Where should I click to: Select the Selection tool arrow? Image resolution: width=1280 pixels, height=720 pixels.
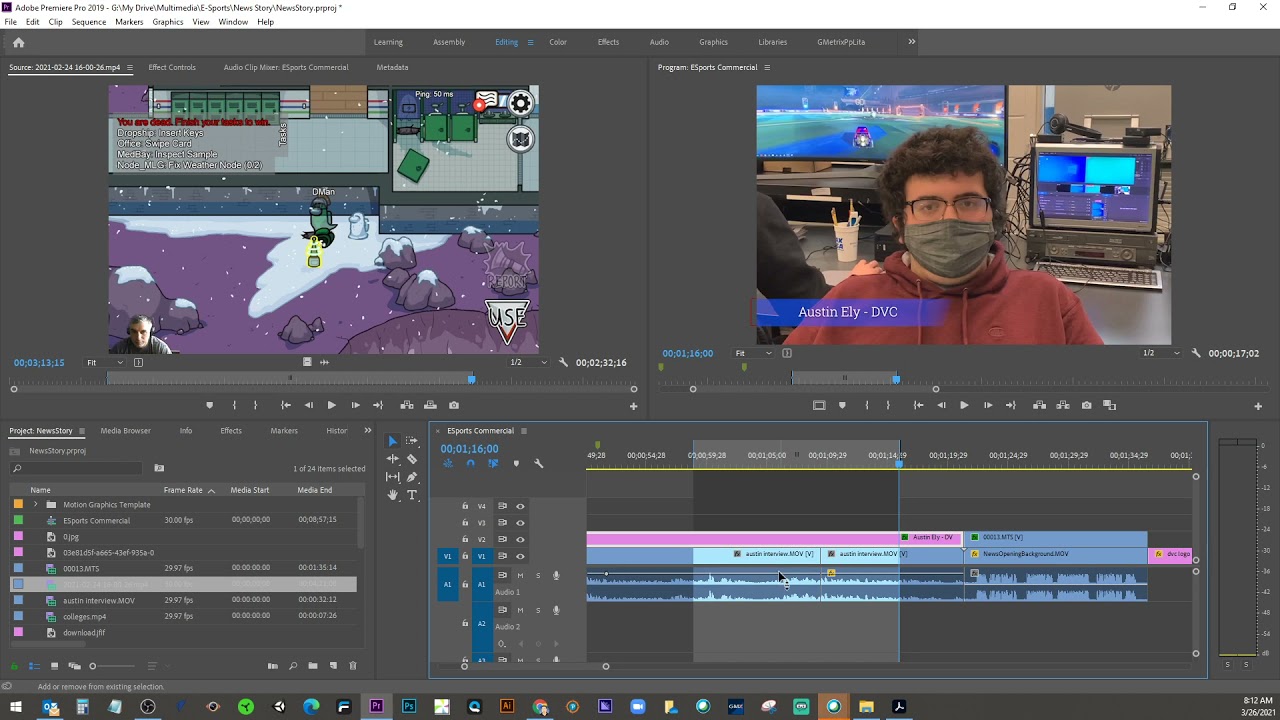tap(392, 441)
